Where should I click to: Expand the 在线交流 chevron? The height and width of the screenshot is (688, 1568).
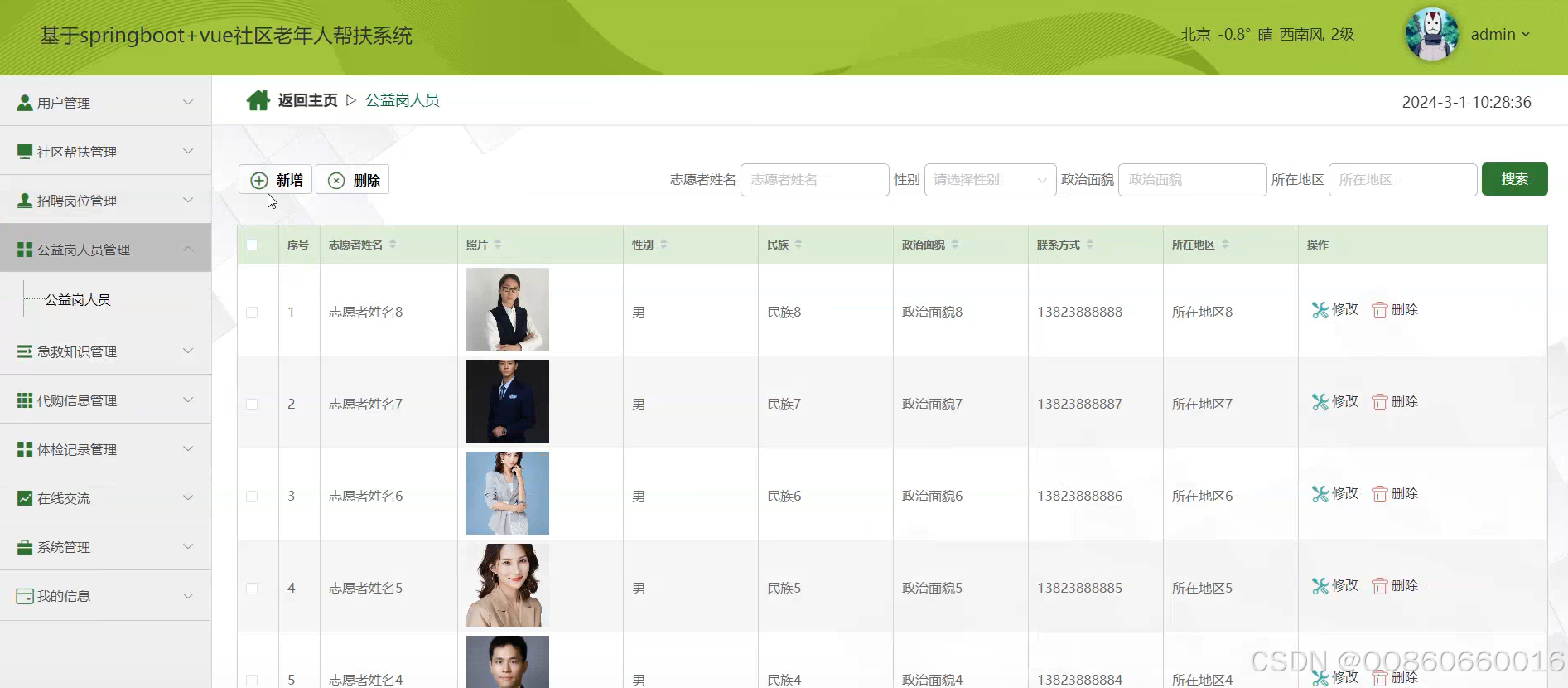click(x=188, y=497)
